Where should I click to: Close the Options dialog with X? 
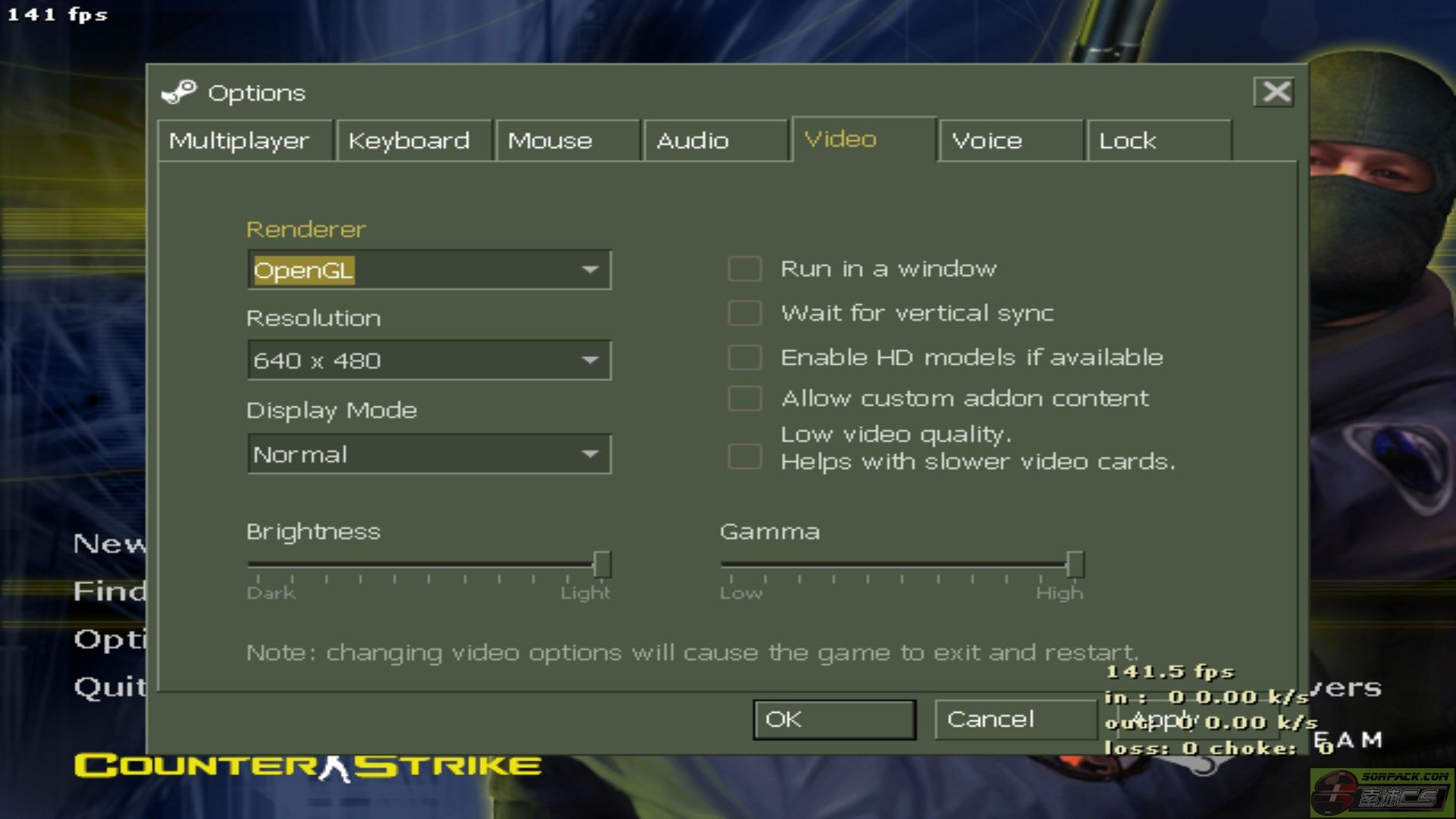(1276, 93)
